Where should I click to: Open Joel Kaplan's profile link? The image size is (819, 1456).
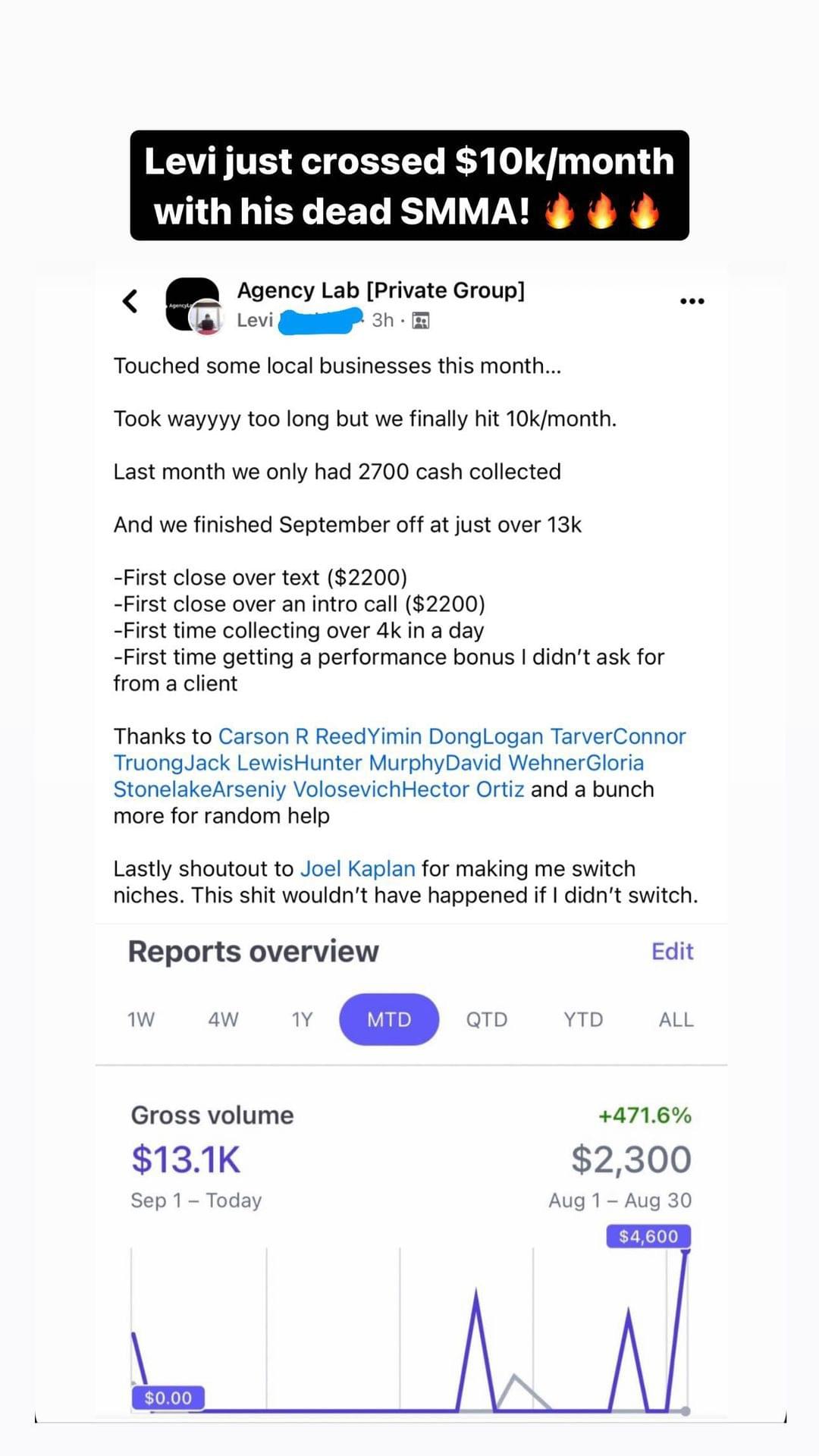(358, 868)
